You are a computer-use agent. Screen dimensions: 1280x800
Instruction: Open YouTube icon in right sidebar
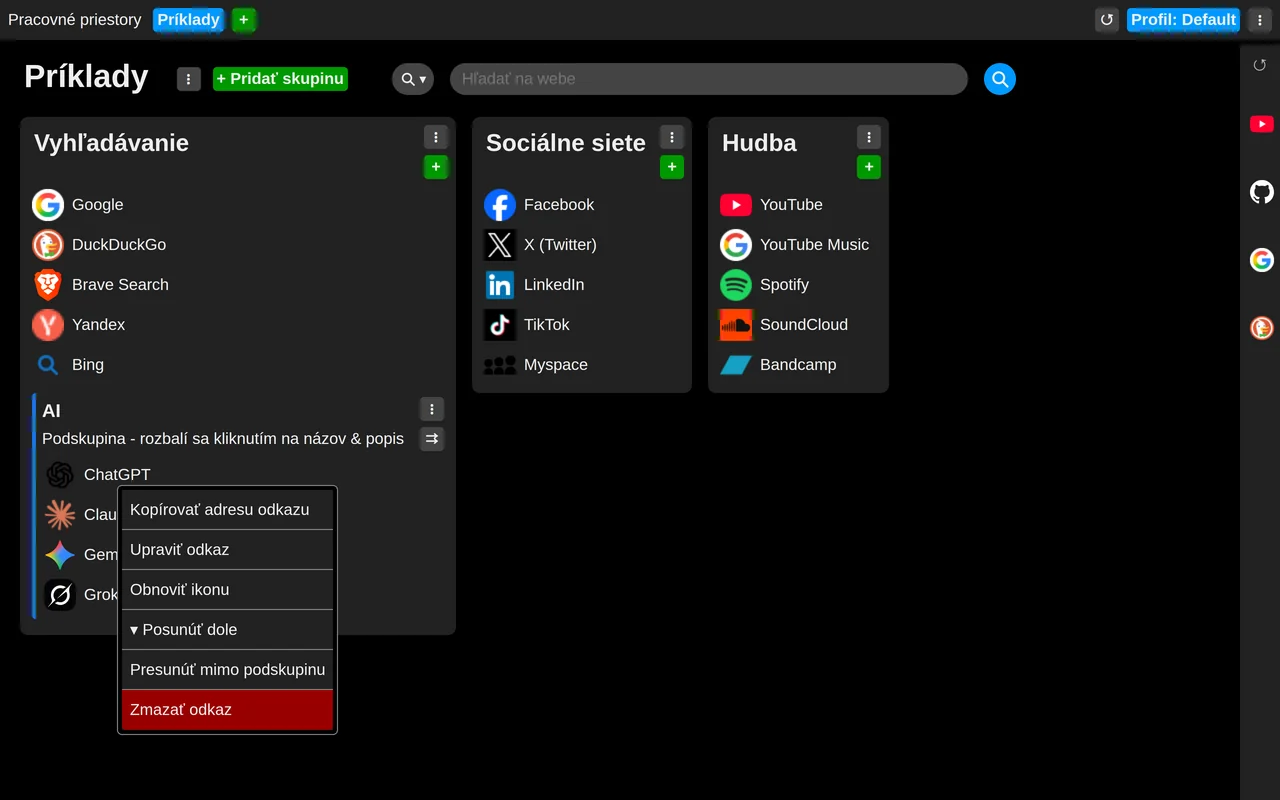point(1262,124)
